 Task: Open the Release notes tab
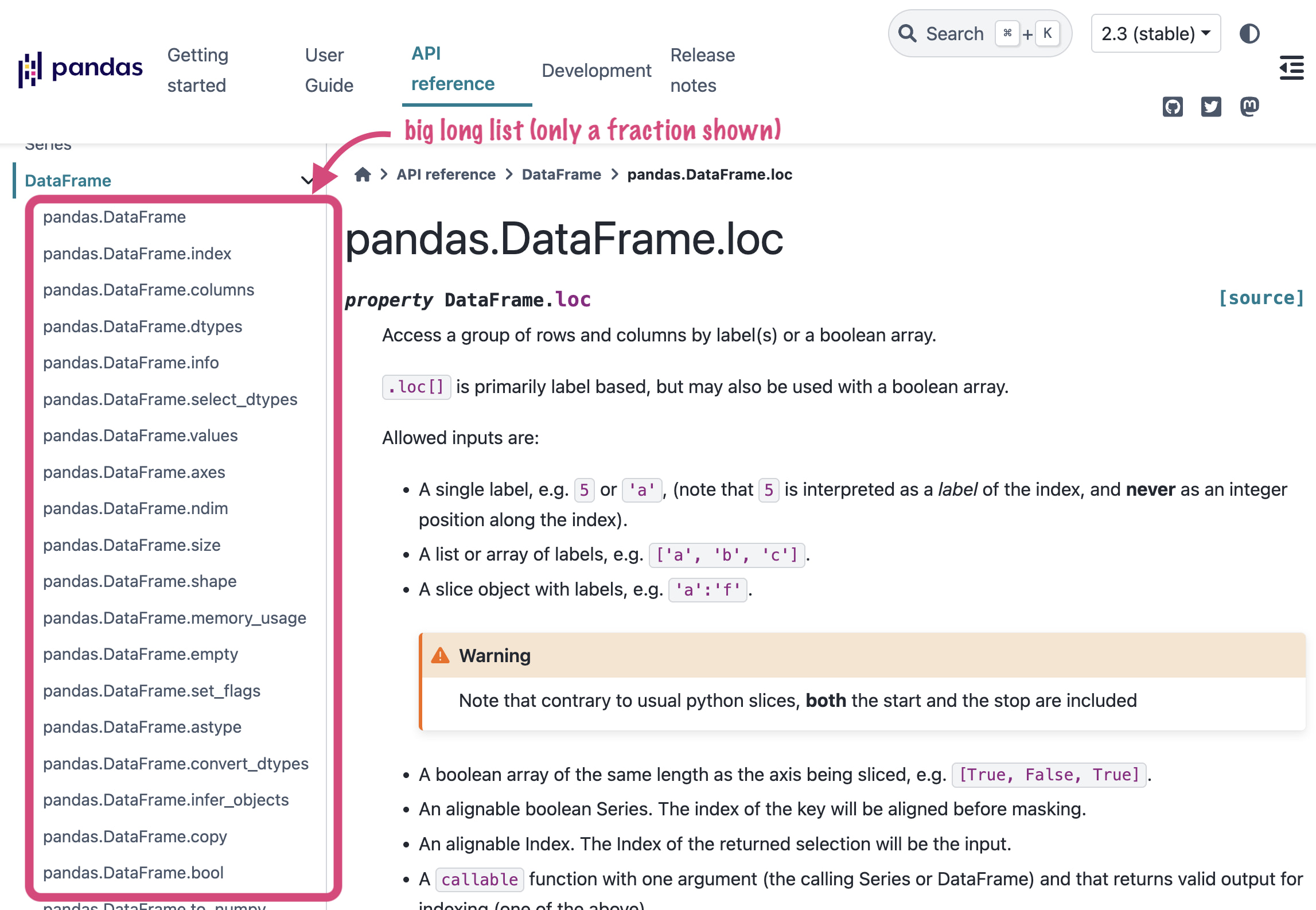tap(702, 70)
